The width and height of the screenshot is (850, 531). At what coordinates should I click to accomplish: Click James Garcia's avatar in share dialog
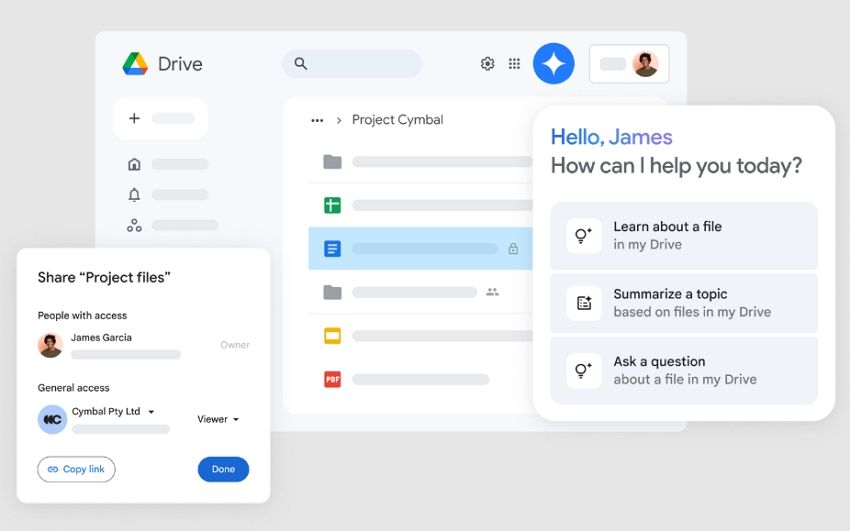[x=50, y=345]
